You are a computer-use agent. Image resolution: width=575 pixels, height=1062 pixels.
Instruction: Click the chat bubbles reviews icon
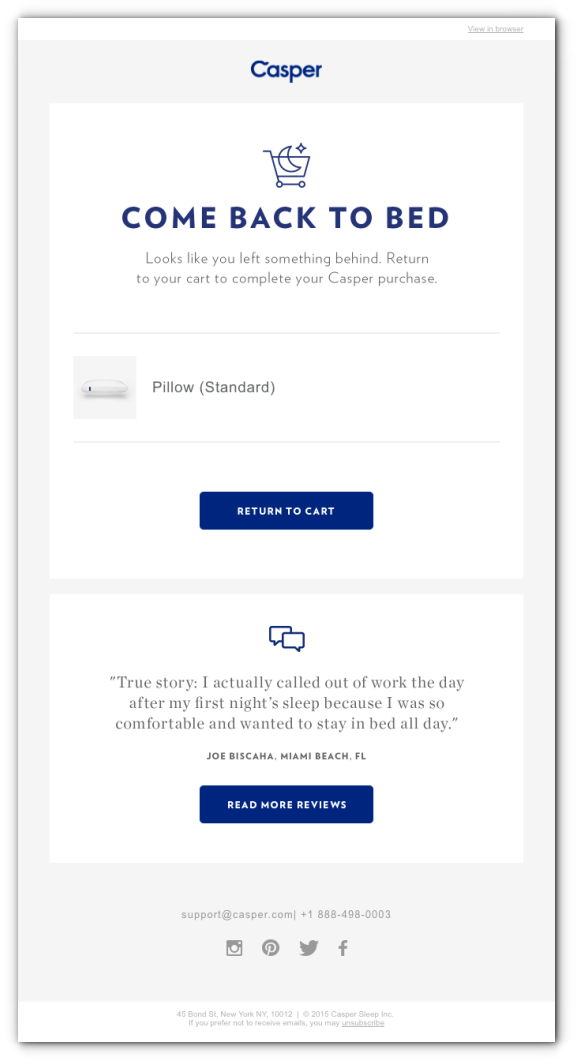[287, 639]
